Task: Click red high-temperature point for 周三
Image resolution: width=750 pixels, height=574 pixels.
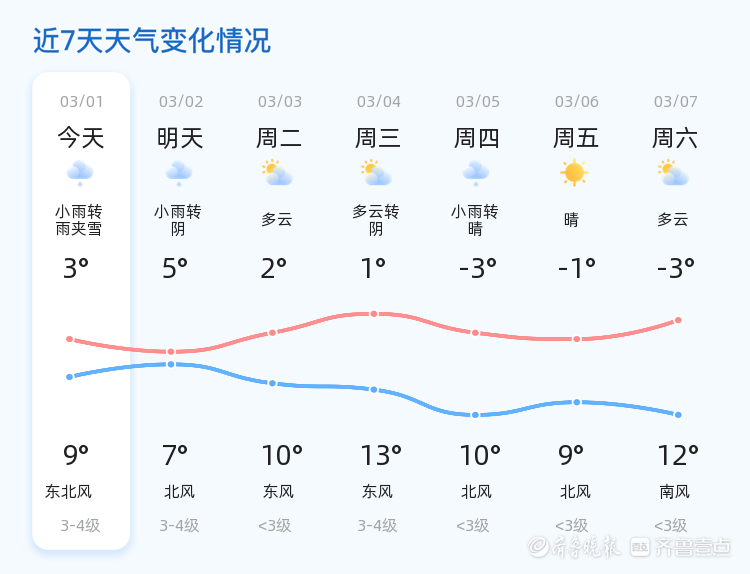Action: (374, 314)
